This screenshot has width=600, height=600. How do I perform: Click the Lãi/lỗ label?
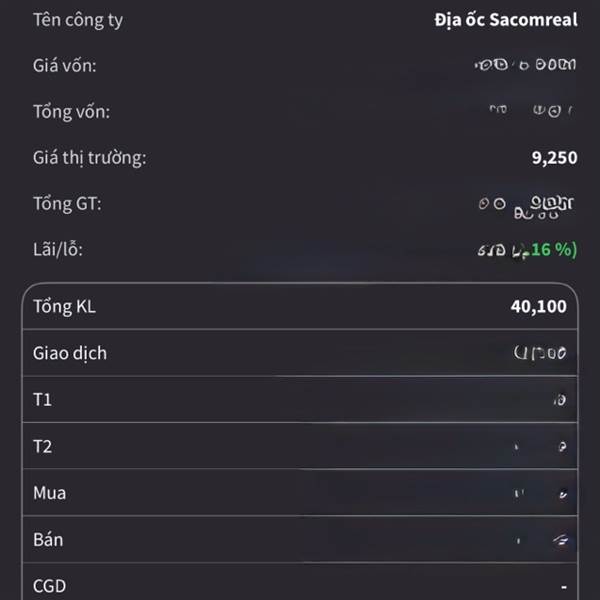tap(58, 249)
